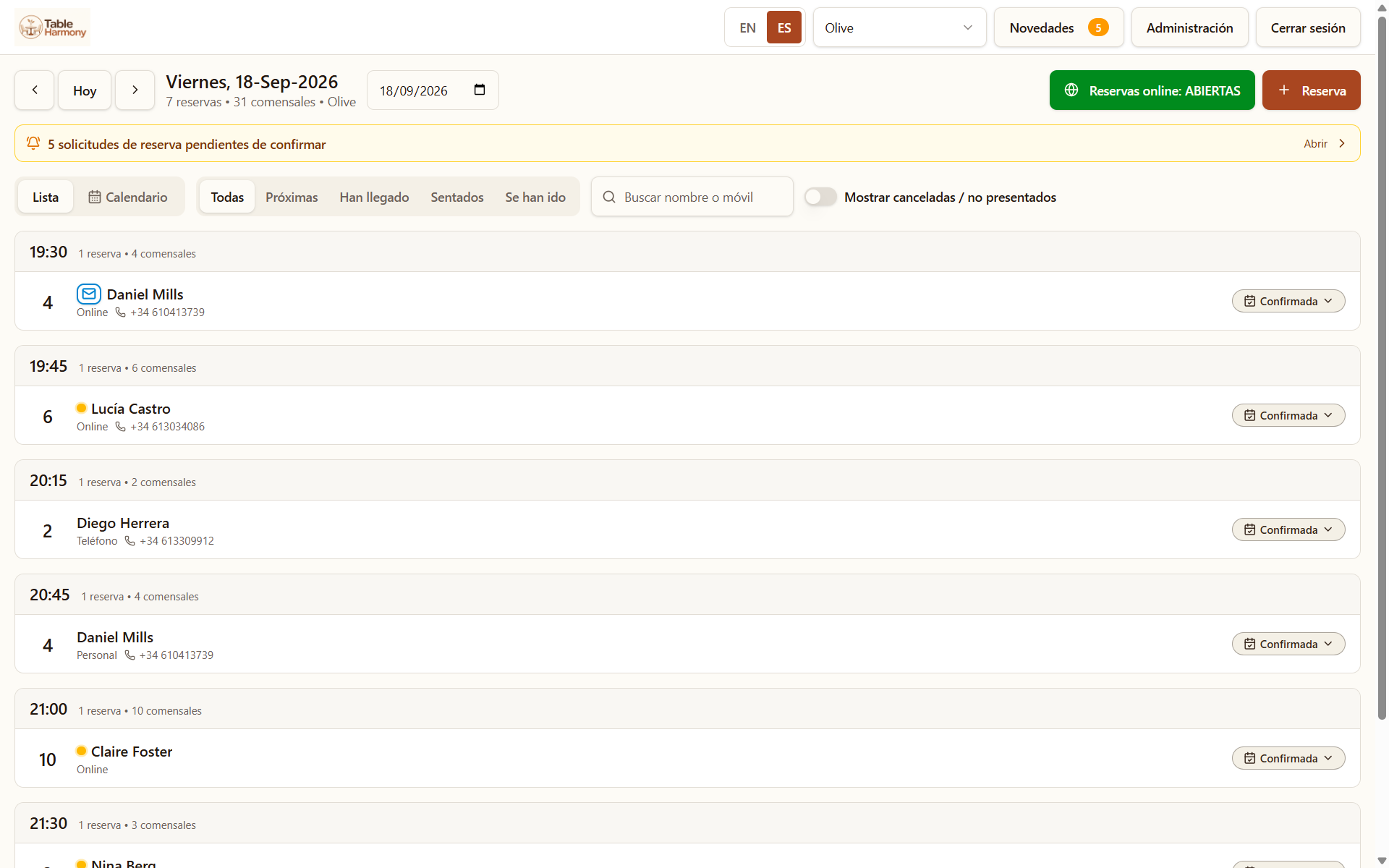The height and width of the screenshot is (868, 1389).
Task: Click the globe icon in Reservas online button
Action: (1071, 90)
